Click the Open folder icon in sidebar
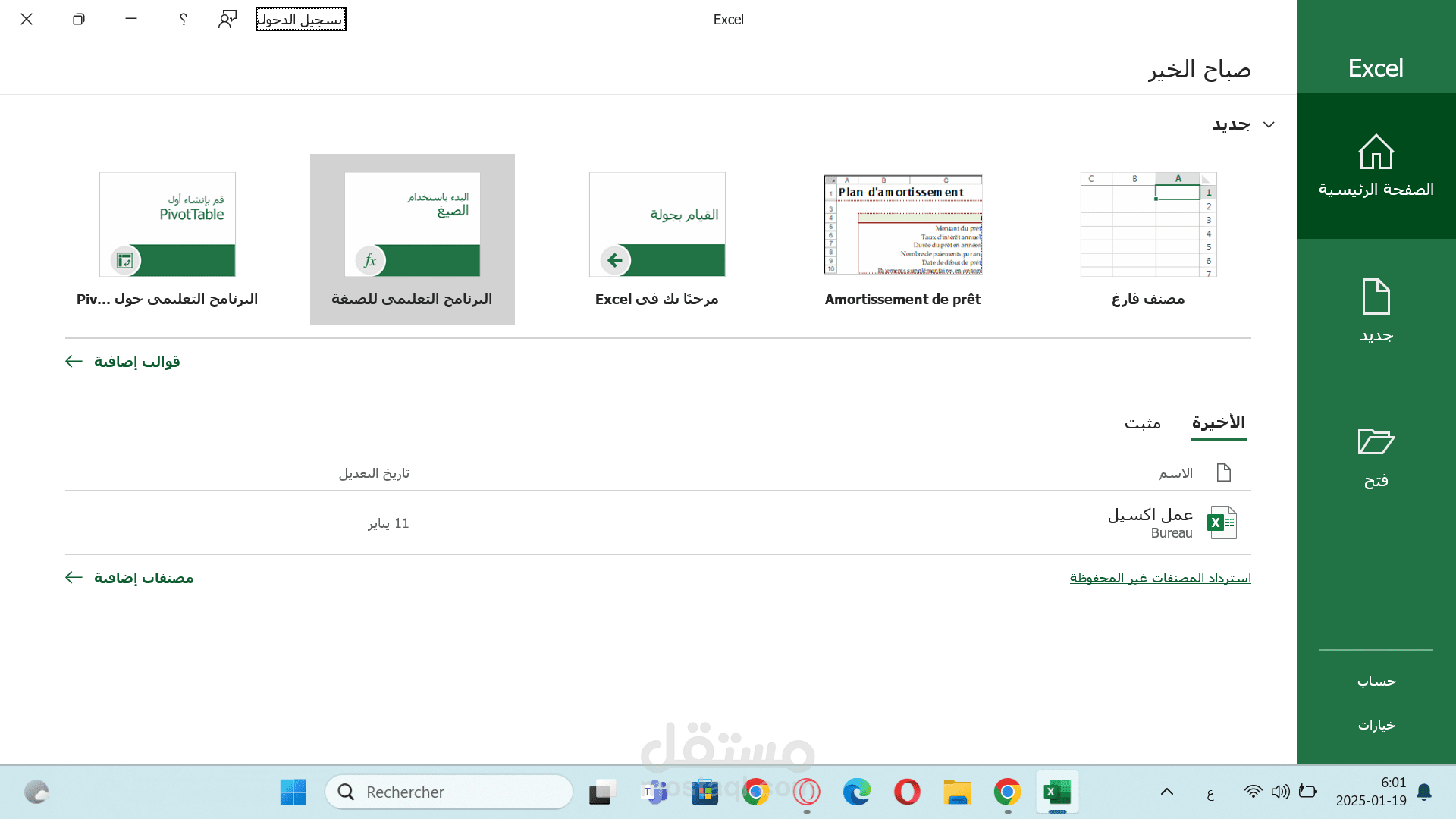Viewport: 1456px width, 819px height. pyautogui.click(x=1376, y=441)
